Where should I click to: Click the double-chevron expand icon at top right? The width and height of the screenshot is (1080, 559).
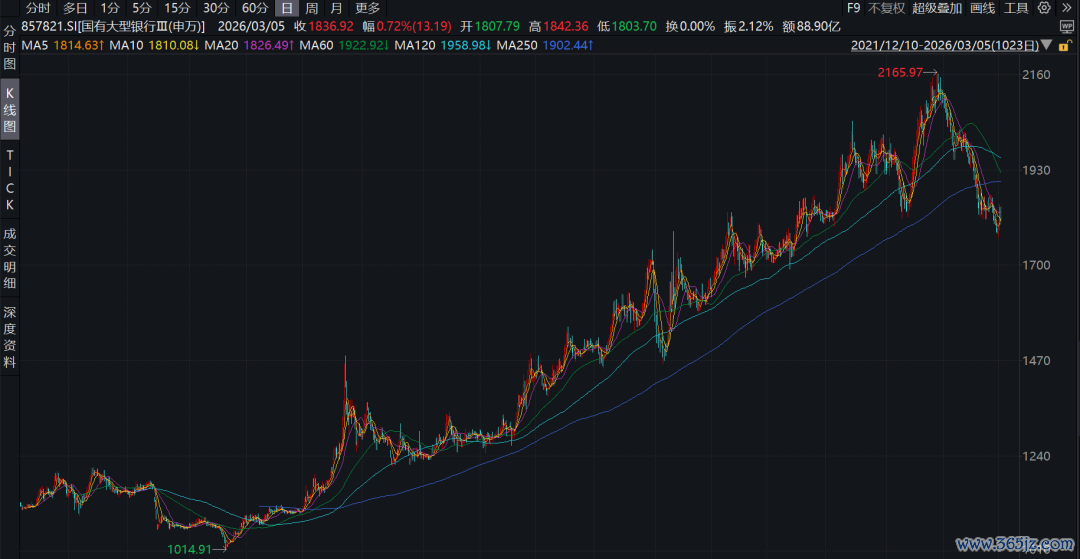coord(1067,8)
